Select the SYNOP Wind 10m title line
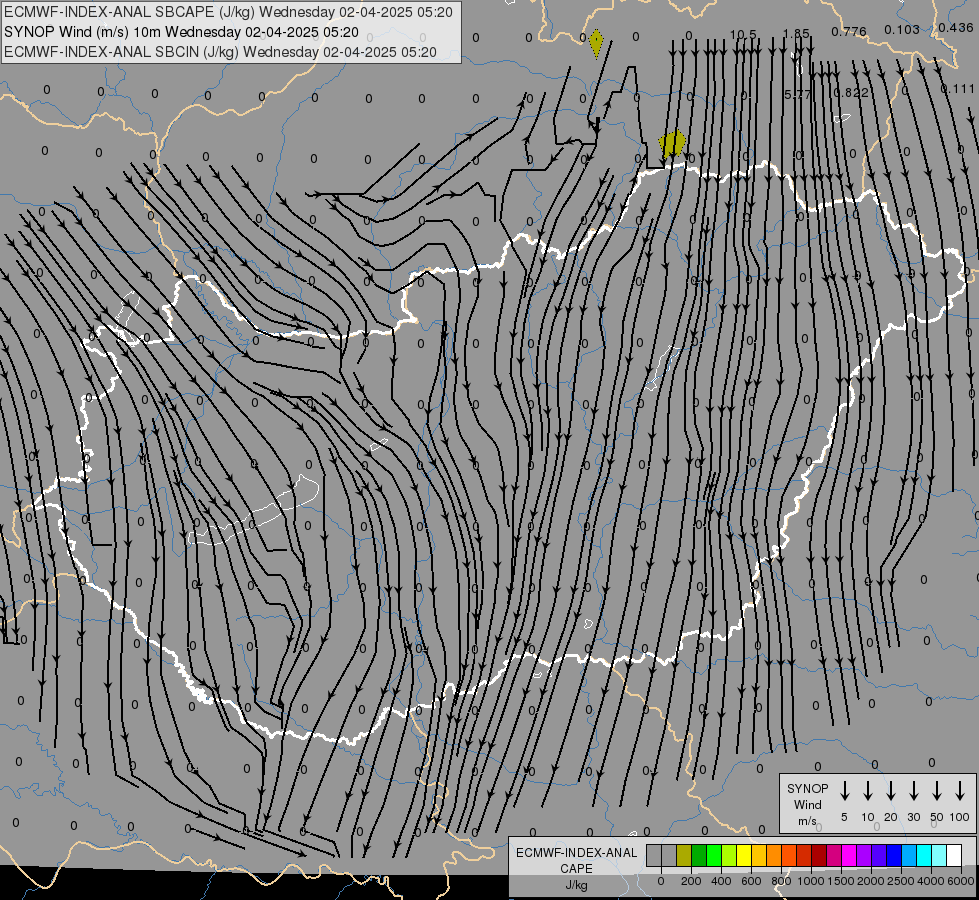 coord(181,32)
